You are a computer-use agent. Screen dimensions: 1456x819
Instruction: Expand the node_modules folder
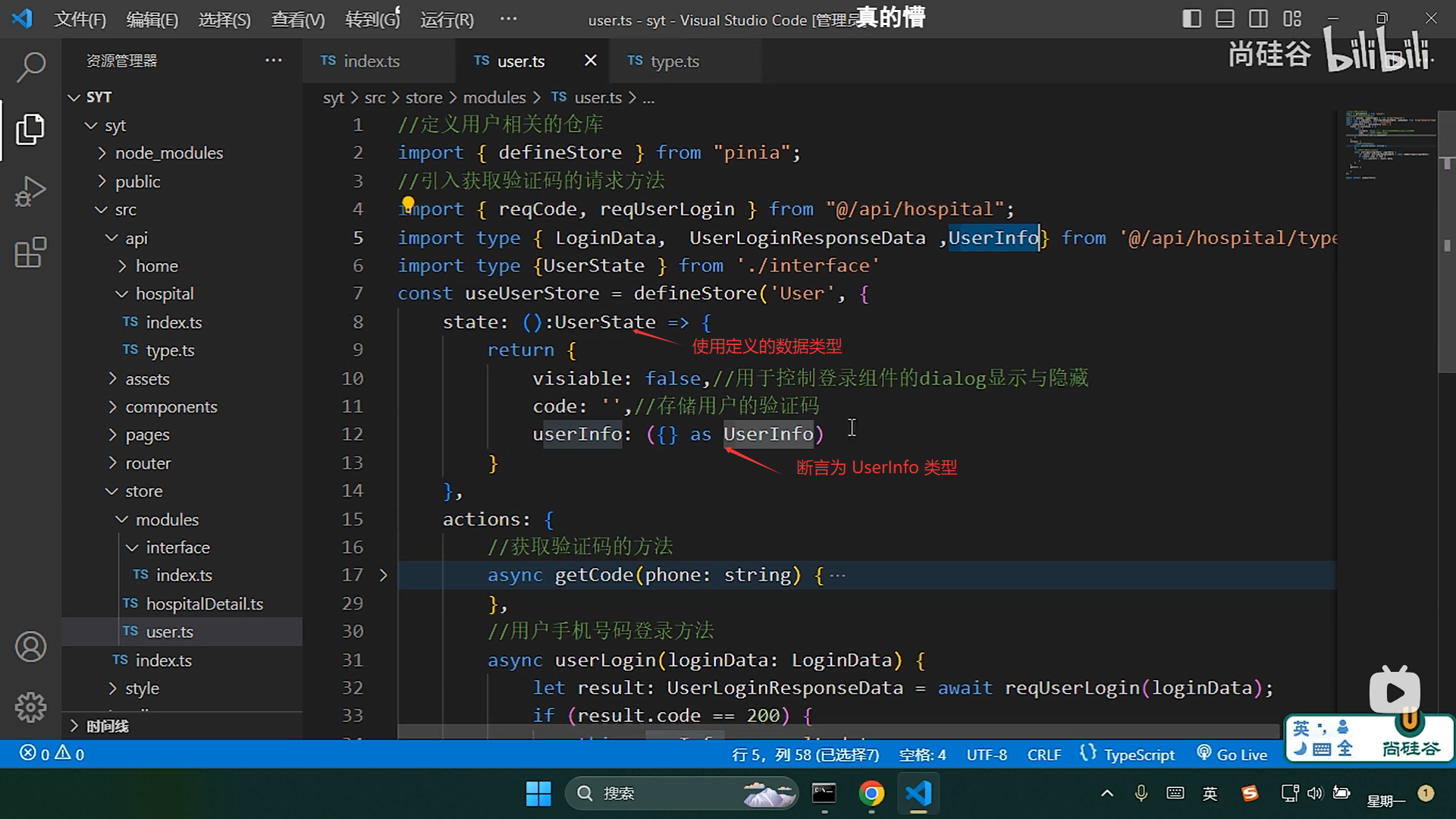(x=168, y=153)
